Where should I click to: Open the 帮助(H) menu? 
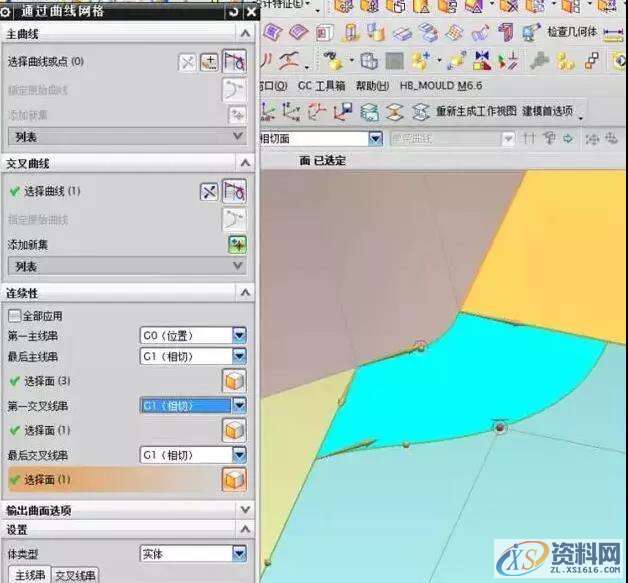[x=372, y=86]
